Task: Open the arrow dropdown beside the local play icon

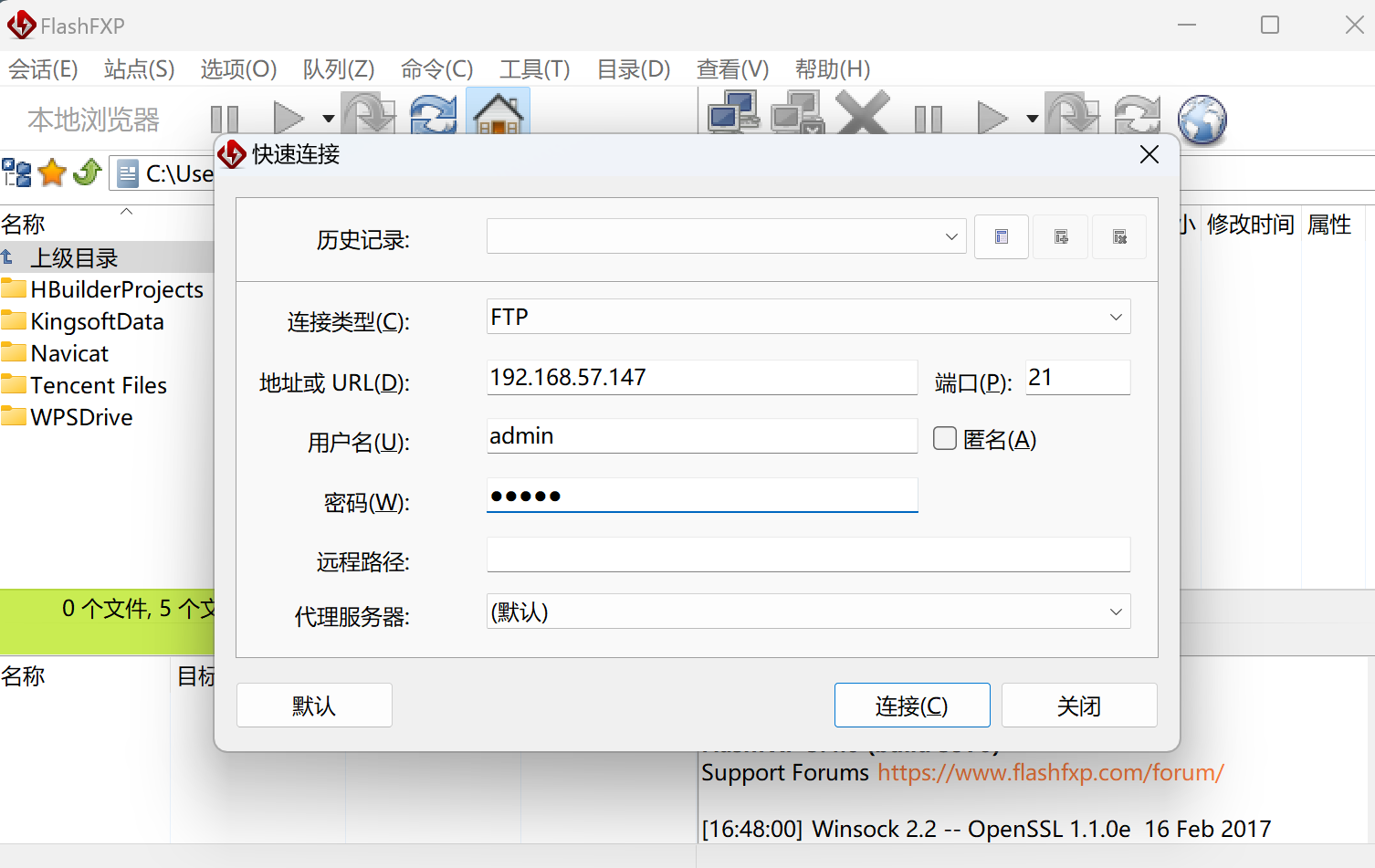Action: pos(329,119)
